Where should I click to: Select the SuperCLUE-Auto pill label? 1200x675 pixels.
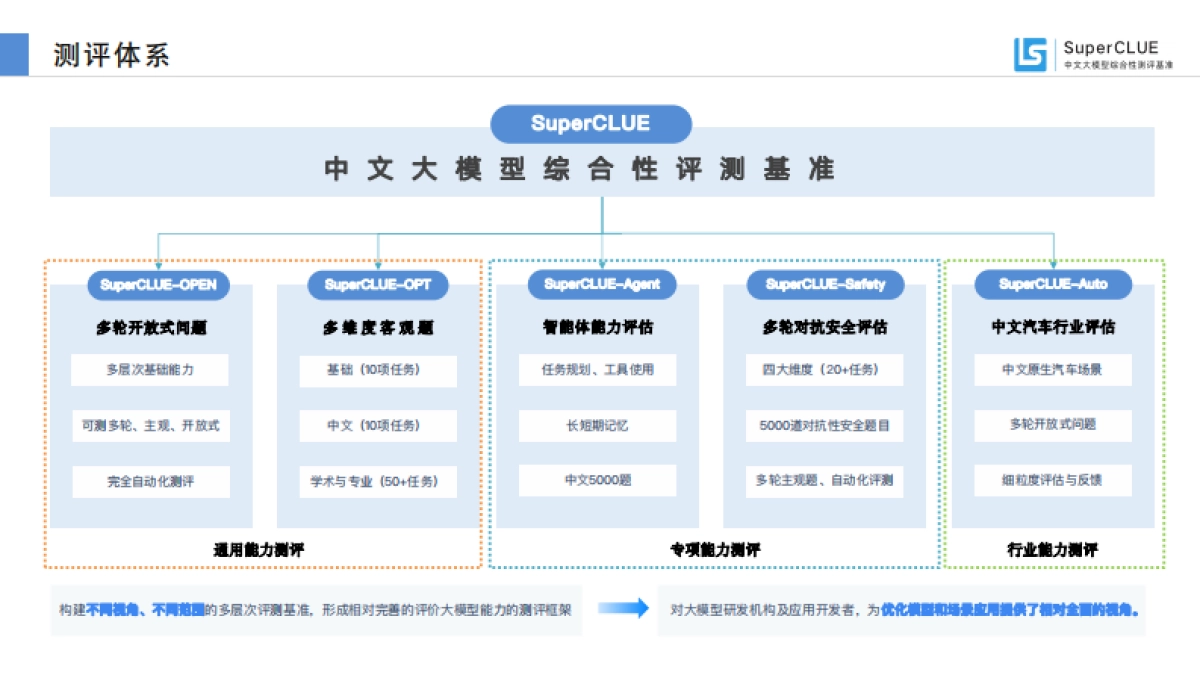click(1055, 285)
